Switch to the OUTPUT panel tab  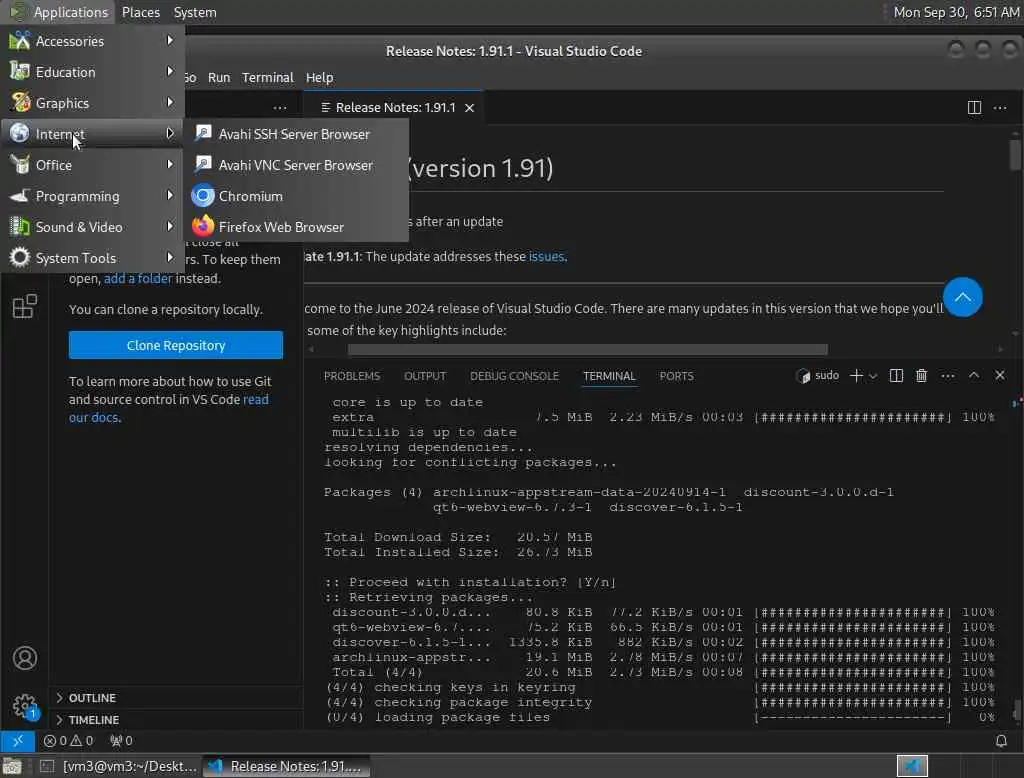pyautogui.click(x=424, y=376)
